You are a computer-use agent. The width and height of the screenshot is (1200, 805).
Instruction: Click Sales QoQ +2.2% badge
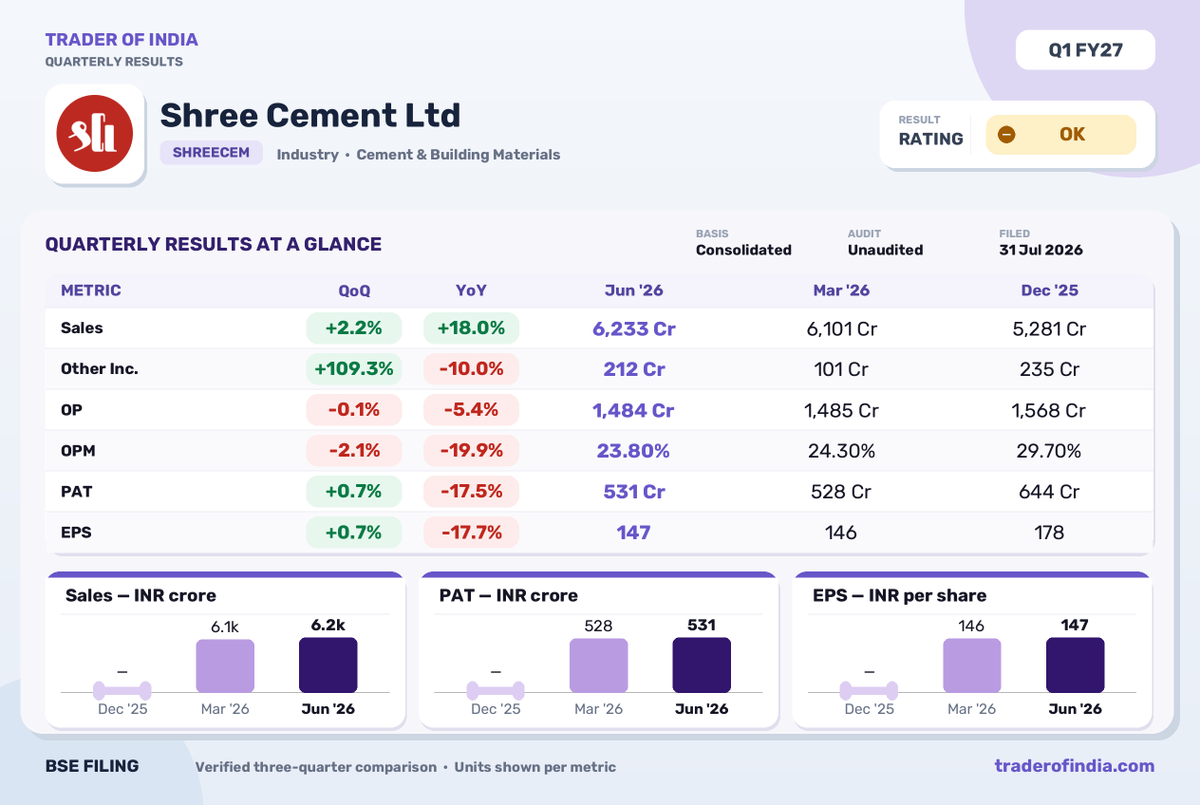click(354, 328)
